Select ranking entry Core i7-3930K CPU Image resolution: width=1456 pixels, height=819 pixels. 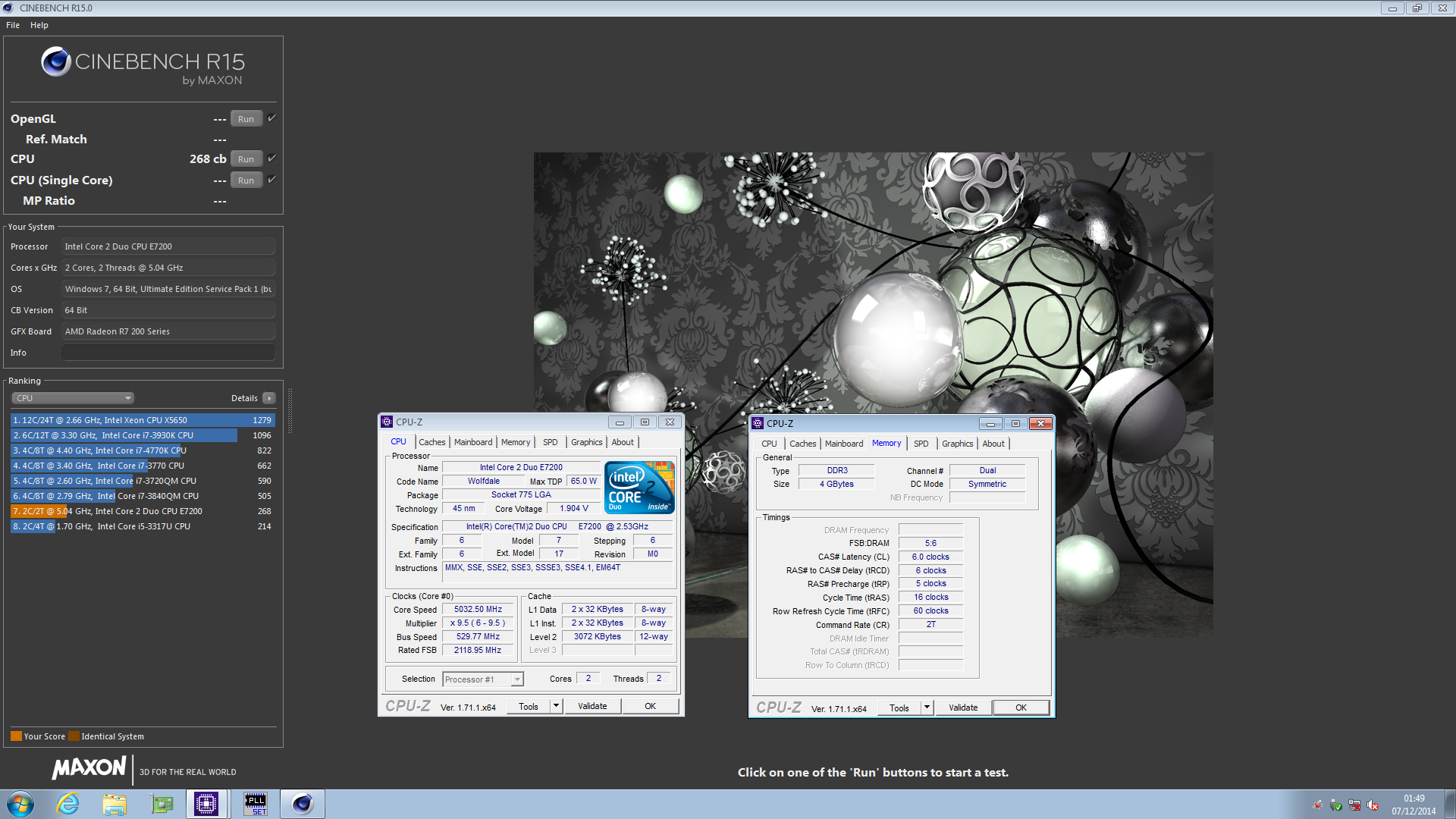pyautogui.click(x=143, y=435)
